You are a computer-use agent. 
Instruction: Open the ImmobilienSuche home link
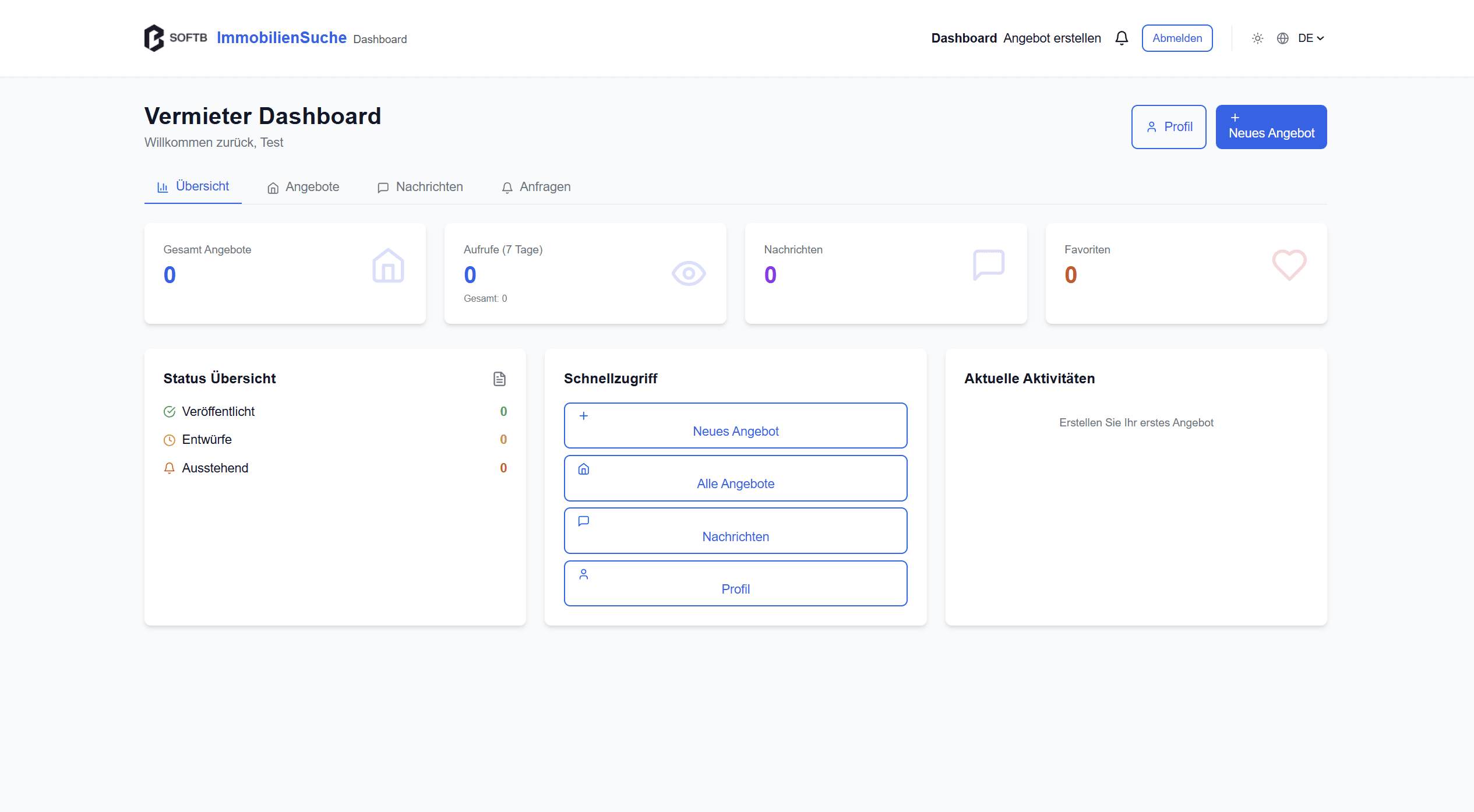(281, 38)
